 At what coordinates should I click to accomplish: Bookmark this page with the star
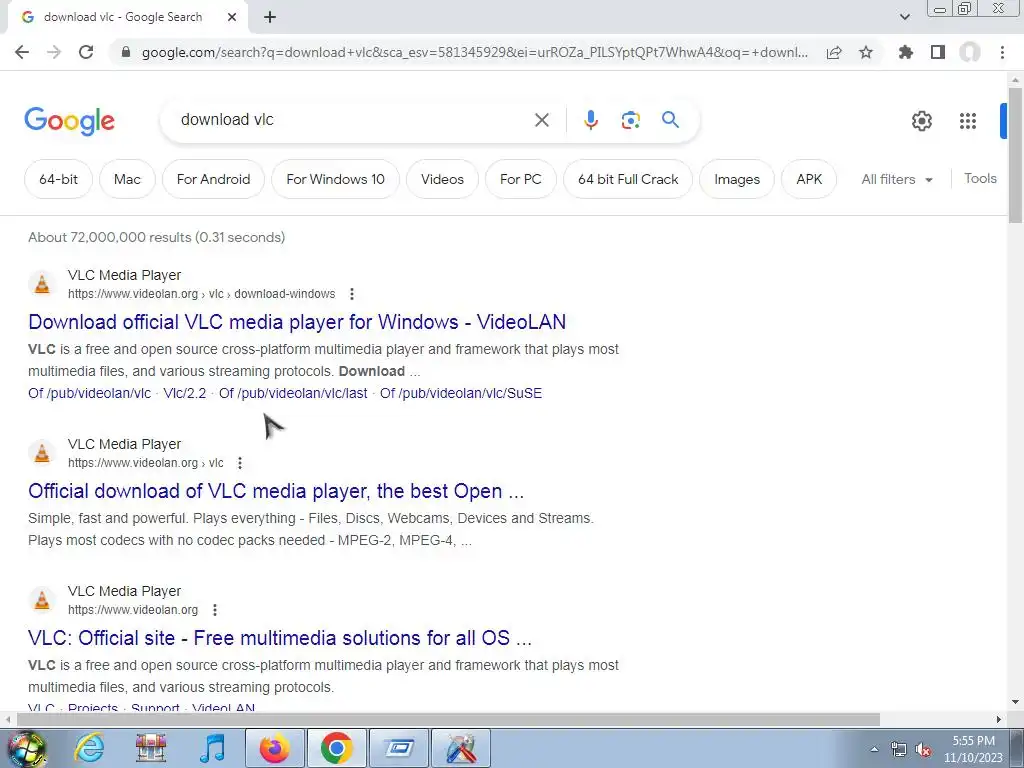point(866,52)
